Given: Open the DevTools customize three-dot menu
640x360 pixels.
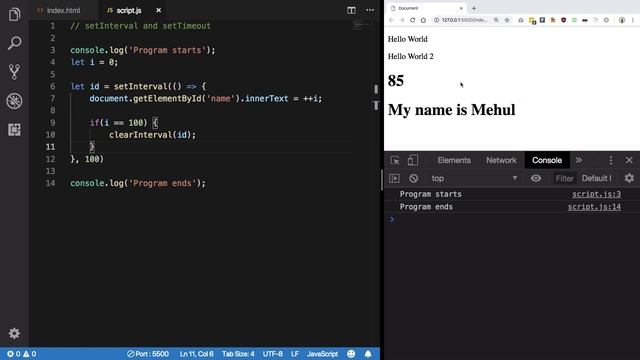Looking at the screenshot, I should point(611,160).
